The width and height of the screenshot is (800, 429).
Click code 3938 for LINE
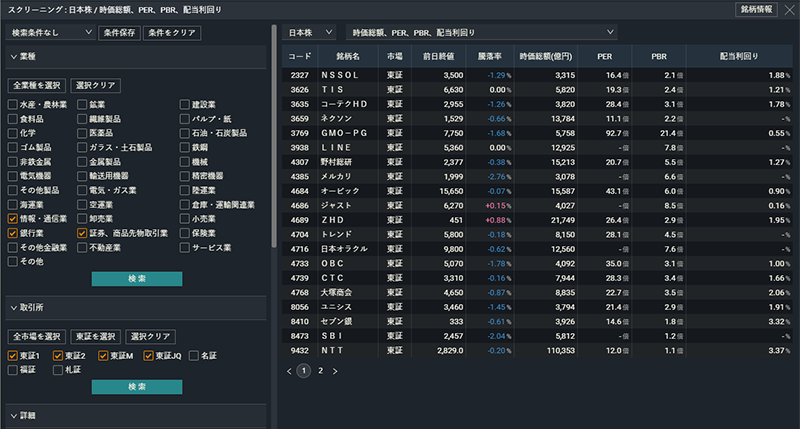pyautogui.click(x=299, y=147)
